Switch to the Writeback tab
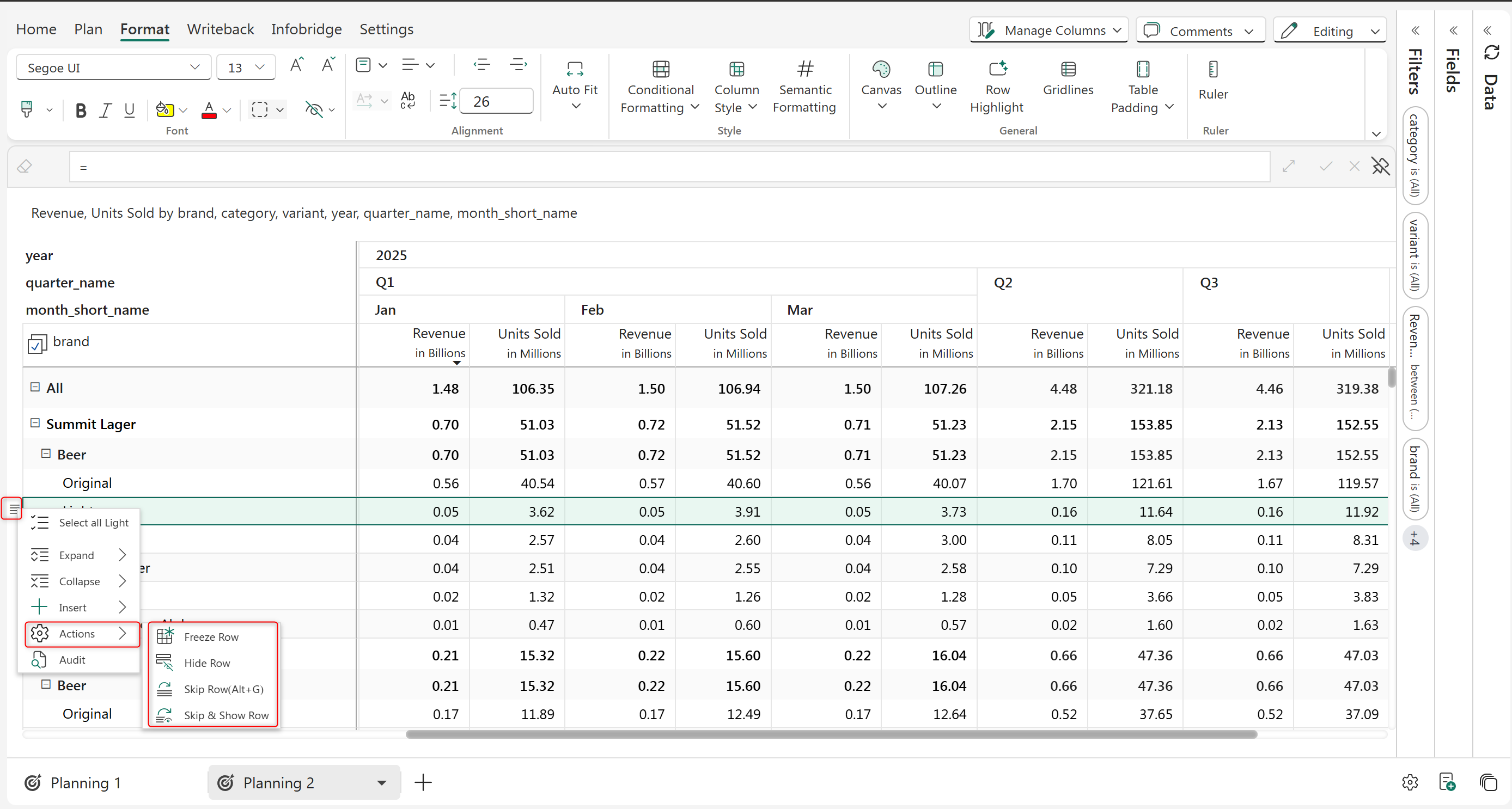The image size is (1512, 809). coord(220,29)
